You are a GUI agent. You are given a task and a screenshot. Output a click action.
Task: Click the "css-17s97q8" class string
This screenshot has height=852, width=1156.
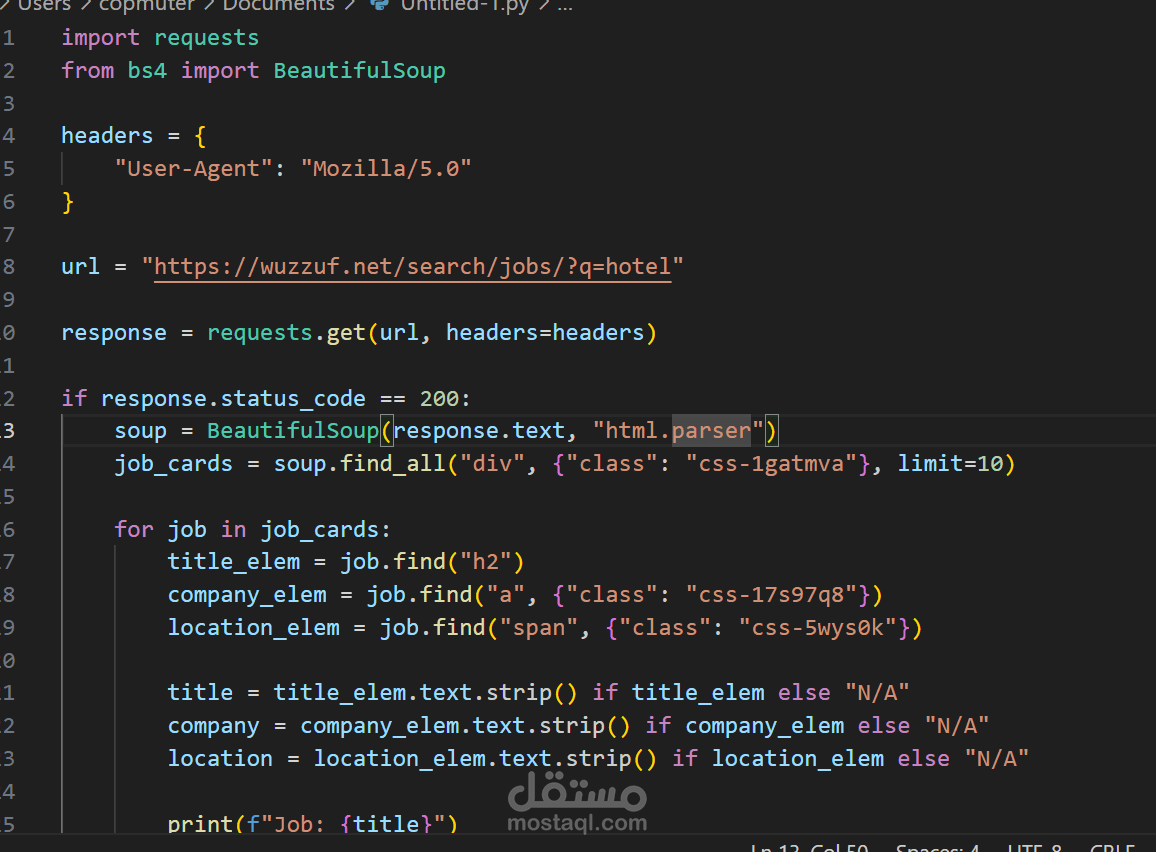tap(771, 595)
